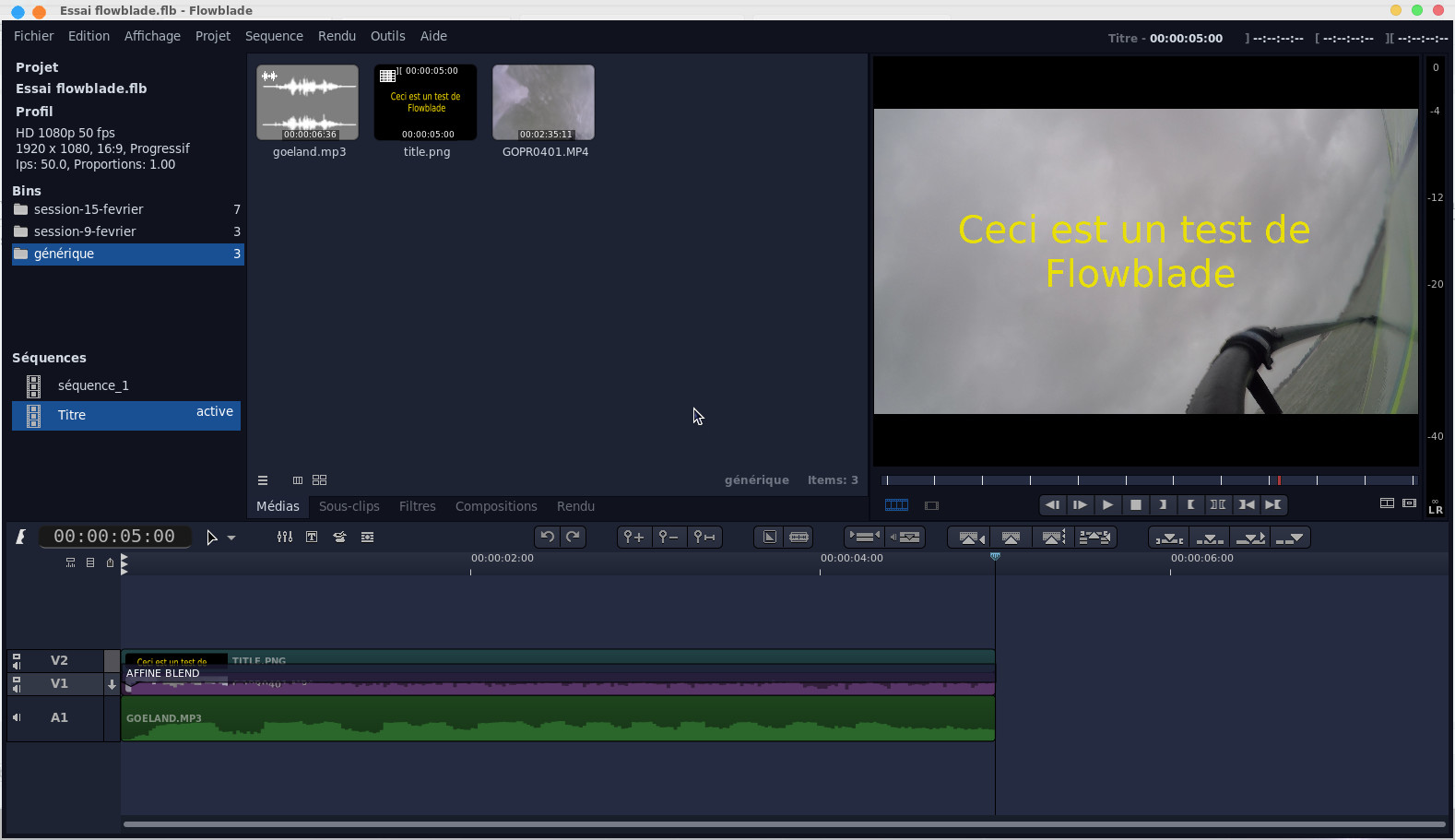The image size is (1455, 840).
Task: Toggle clip monitor view icon
Action: pyautogui.click(x=931, y=505)
